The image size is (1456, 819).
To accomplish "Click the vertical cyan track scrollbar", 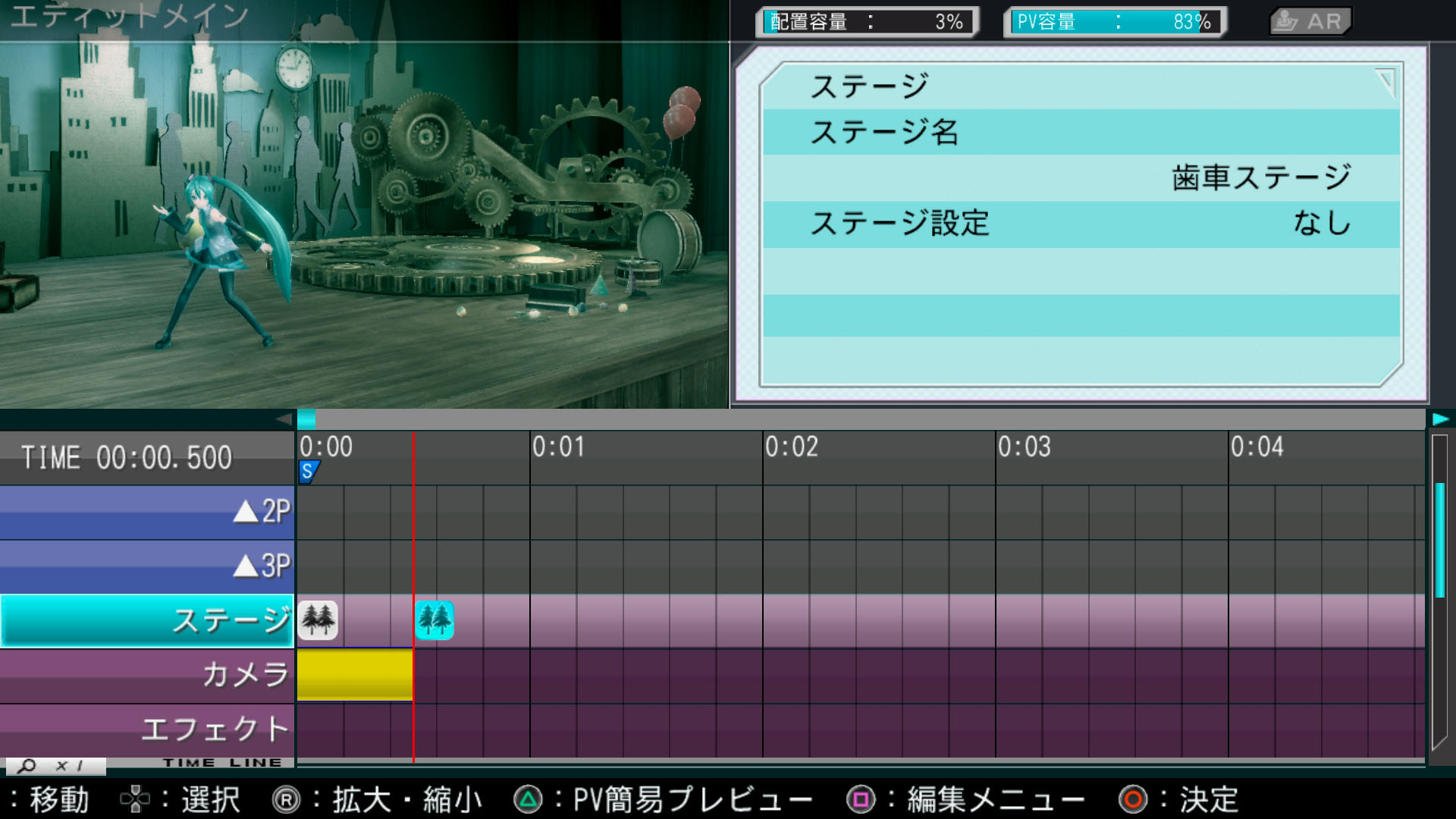I will point(1439,538).
